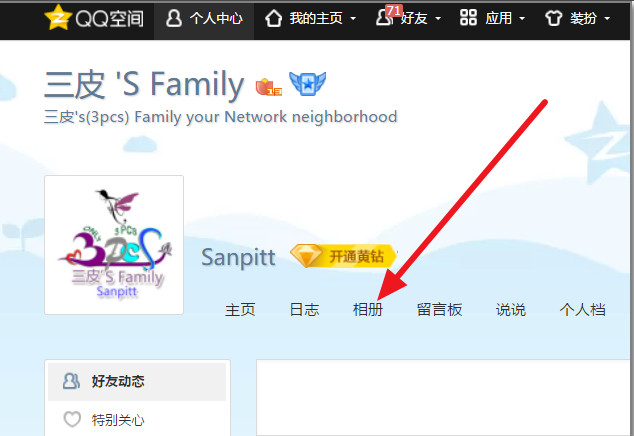This screenshot has width=634, height=436.
Task: Expand the 应用 dropdown arrow
Action: coord(522,19)
